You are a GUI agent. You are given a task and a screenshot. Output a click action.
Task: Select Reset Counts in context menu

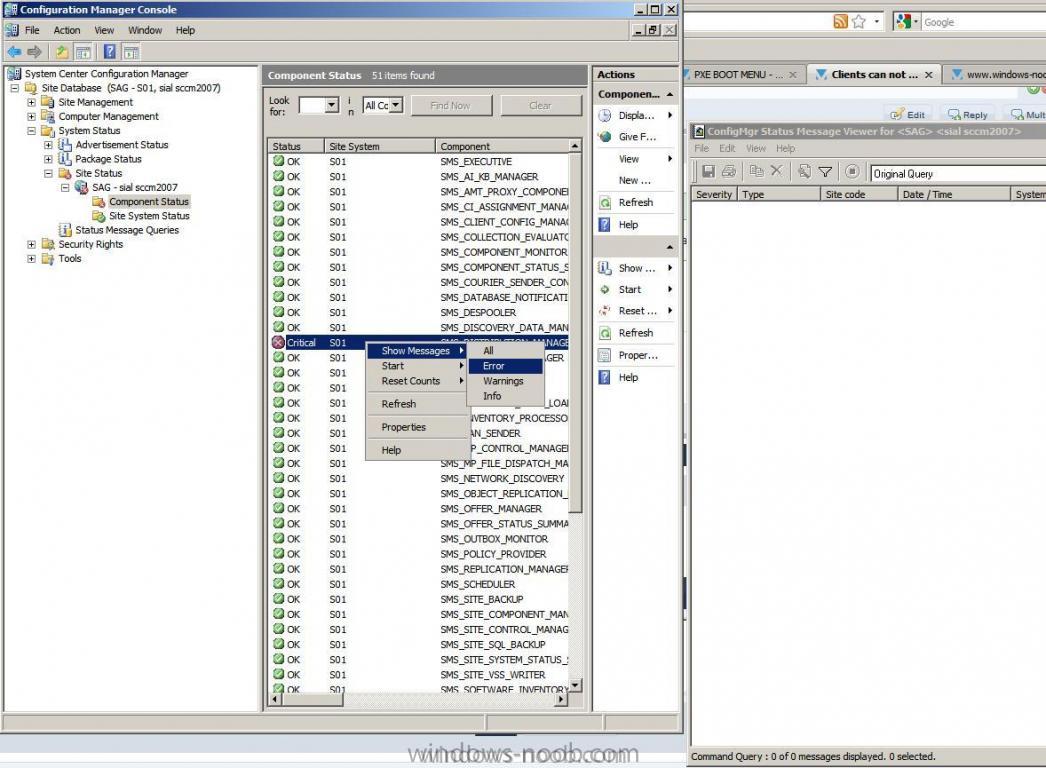tap(416, 381)
